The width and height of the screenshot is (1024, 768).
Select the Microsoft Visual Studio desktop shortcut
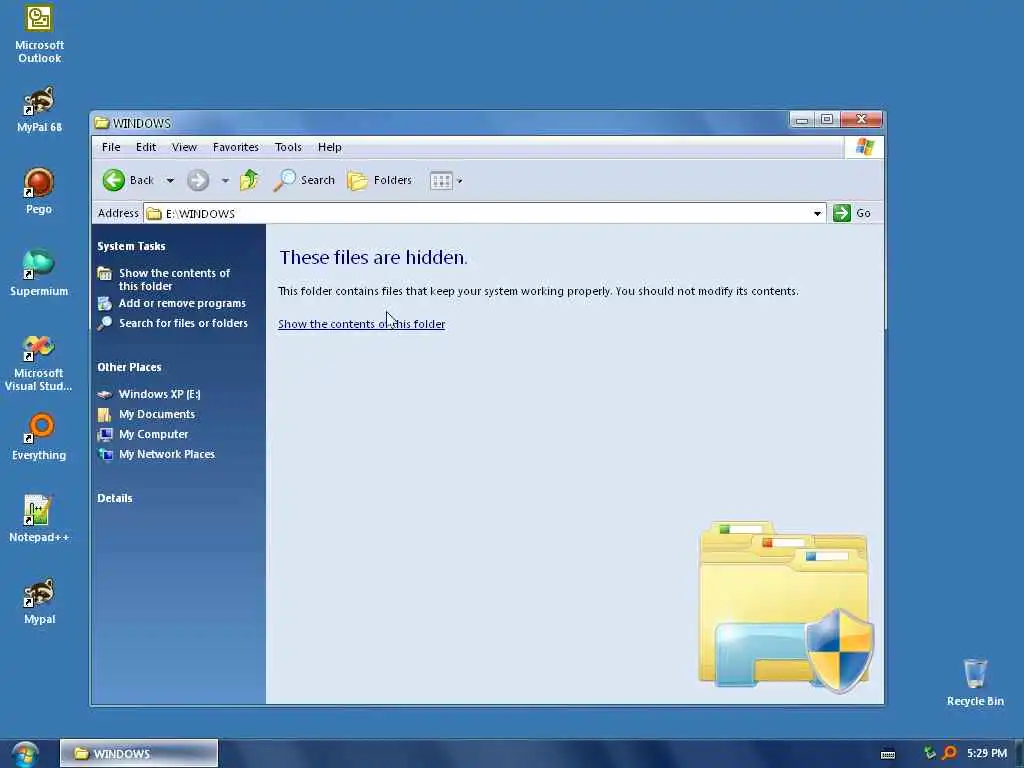[x=39, y=363]
